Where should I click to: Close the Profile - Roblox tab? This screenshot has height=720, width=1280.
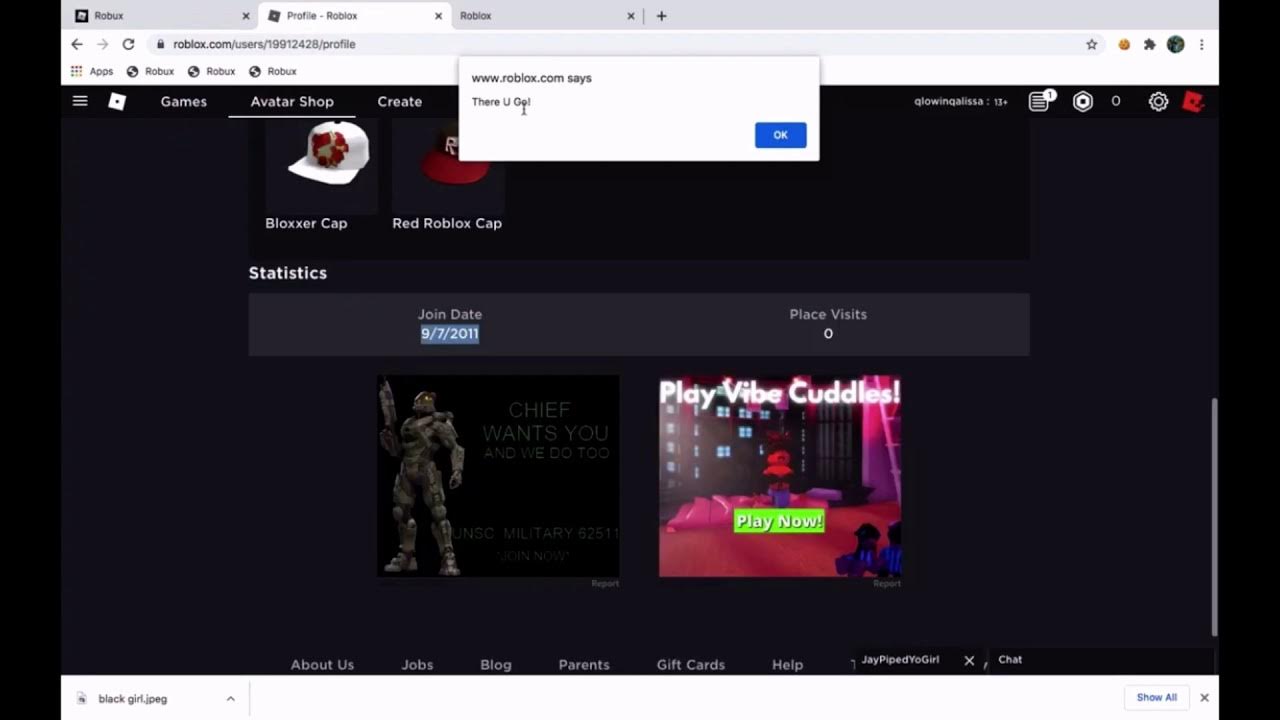pos(438,16)
